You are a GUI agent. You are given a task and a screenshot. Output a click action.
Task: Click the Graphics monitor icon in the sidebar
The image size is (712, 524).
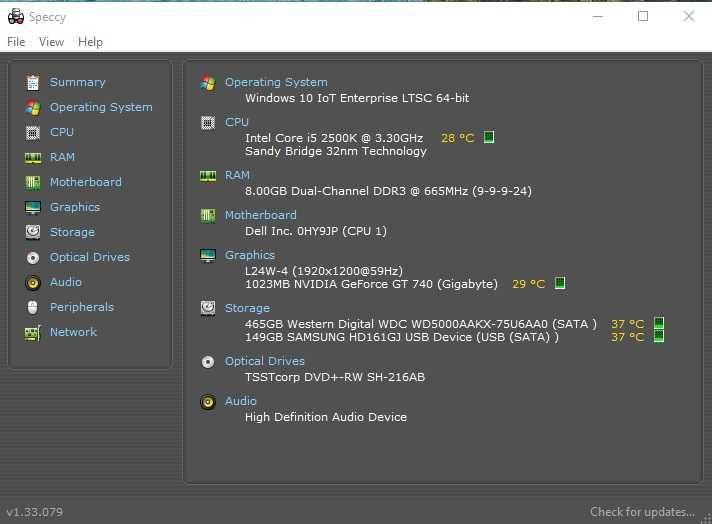33,207
